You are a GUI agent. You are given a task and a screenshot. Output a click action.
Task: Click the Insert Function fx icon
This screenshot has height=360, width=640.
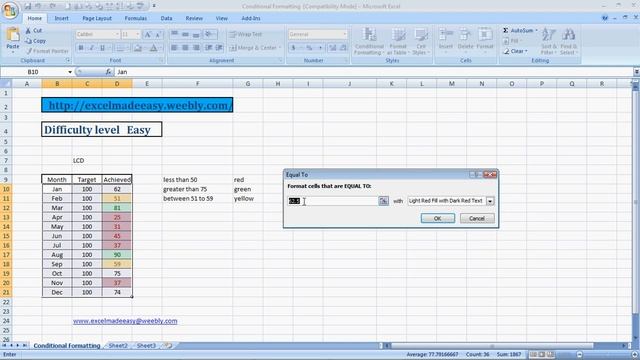coord(108,72)
